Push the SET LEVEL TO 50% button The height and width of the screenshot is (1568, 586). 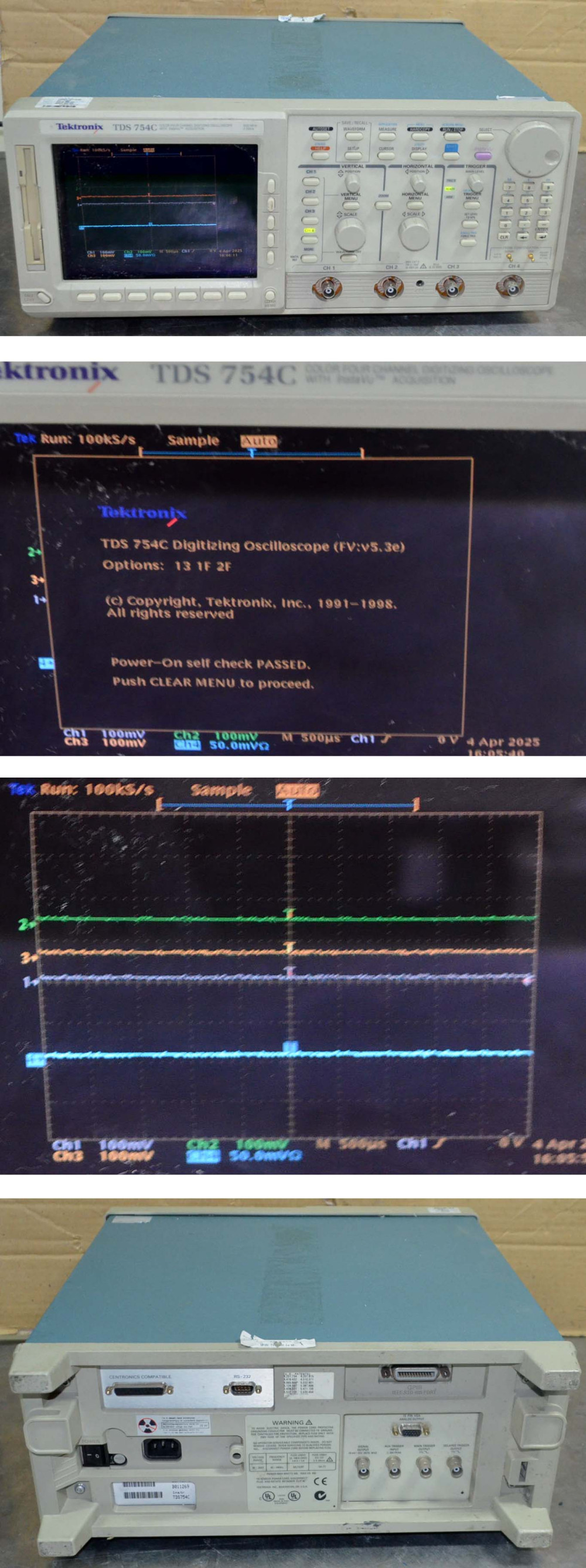(x=470, y=225)
